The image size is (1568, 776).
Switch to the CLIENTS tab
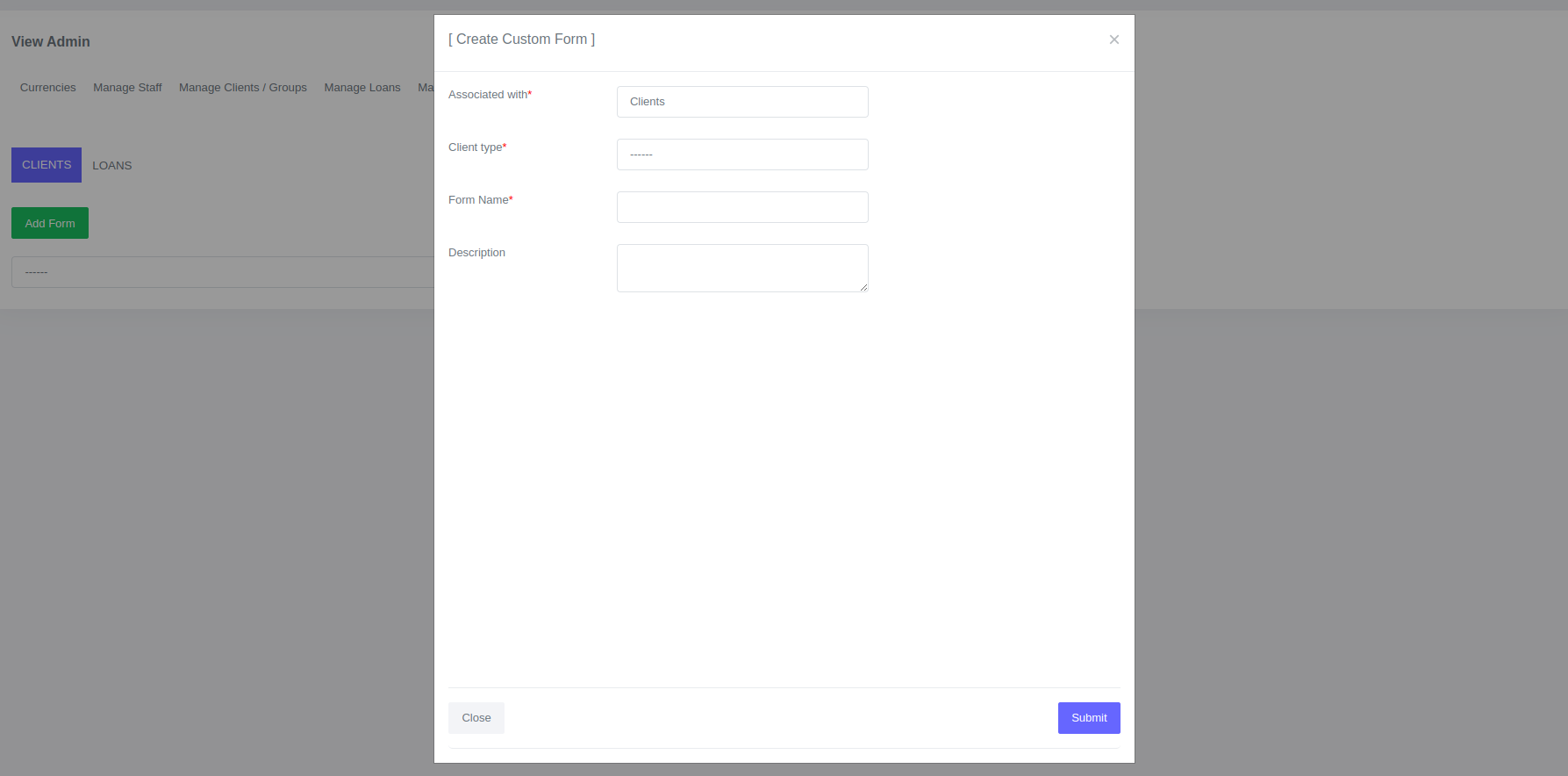[47, 165]
